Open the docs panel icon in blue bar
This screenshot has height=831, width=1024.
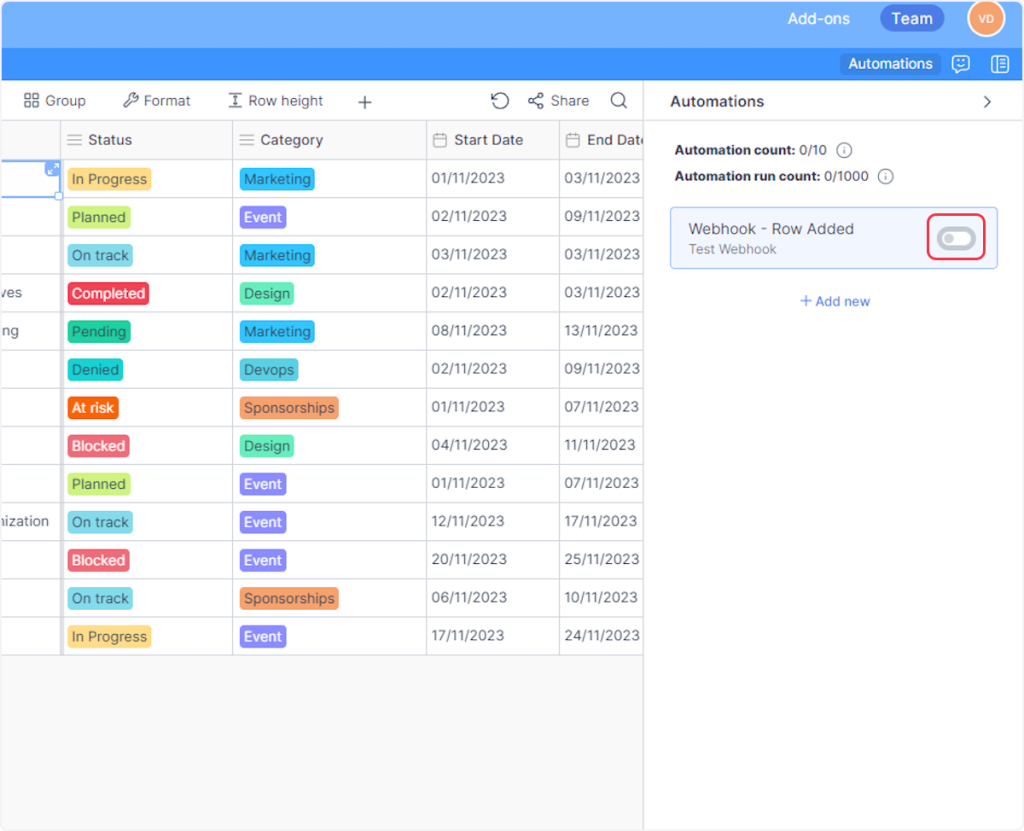click(x=999, y=64)
